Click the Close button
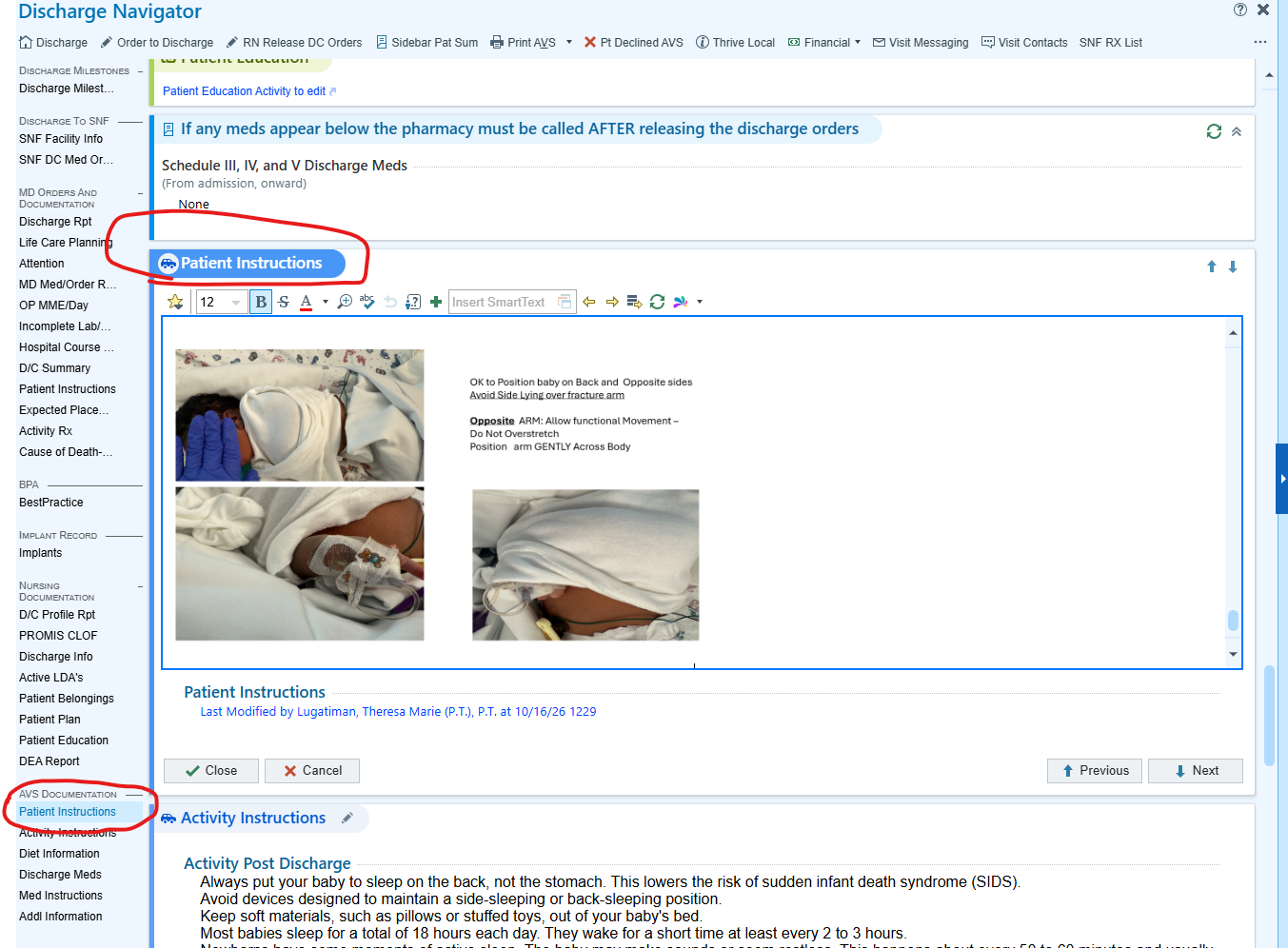The image size is (1288, 948). pos(211,771)
